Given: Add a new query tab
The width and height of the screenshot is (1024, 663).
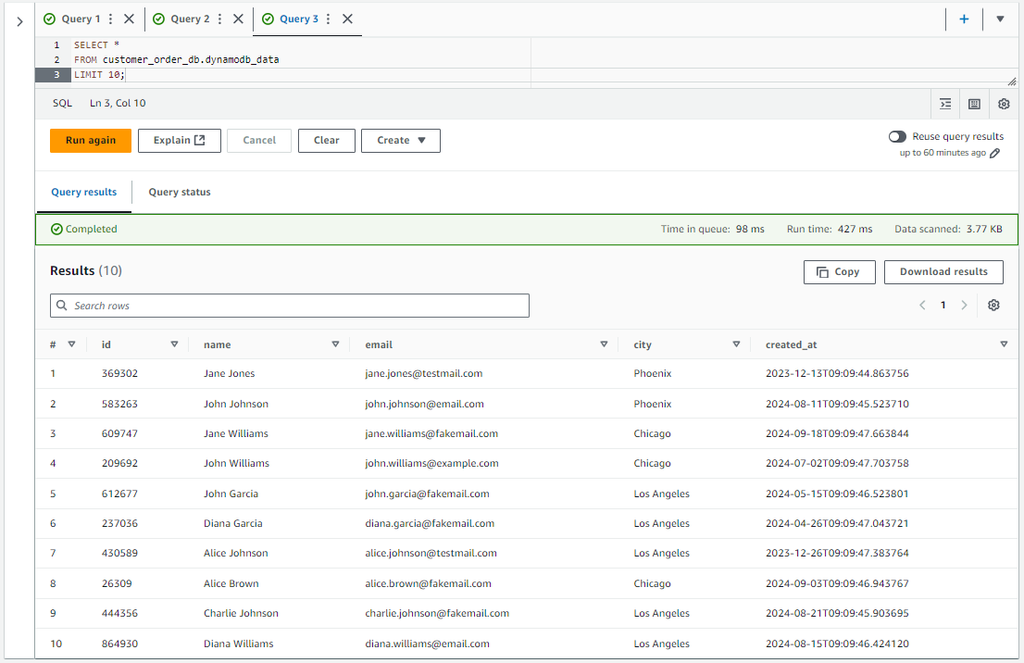Looking at the screenshot, I should (x=964, y=19).
